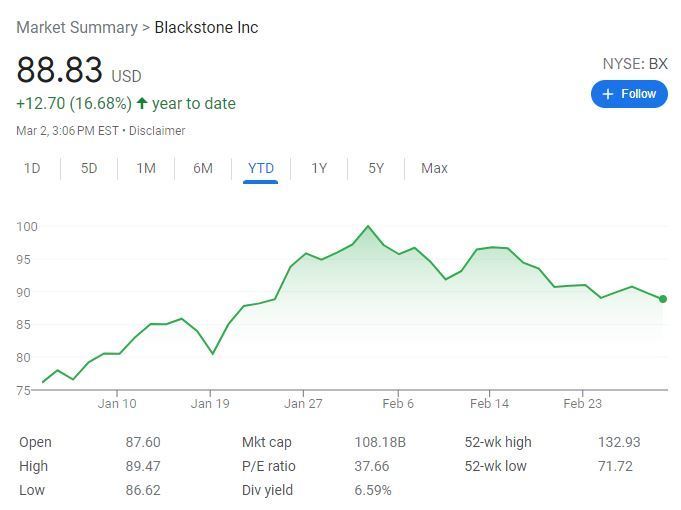Switch to the 1M tab
The image size is (681, 510).
click(146, 168)
